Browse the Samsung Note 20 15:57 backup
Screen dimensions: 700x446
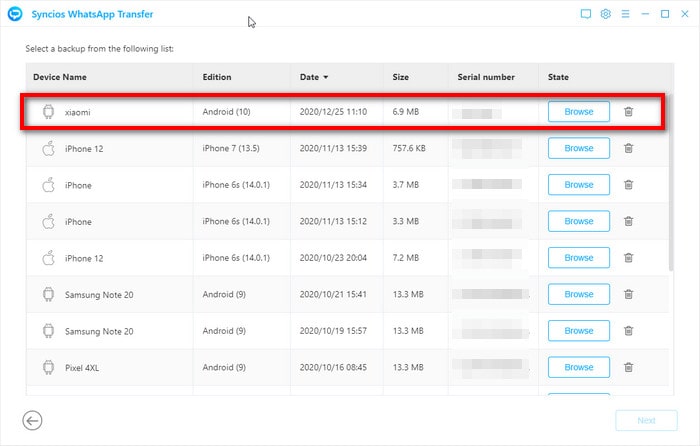(x=579, y=331)
